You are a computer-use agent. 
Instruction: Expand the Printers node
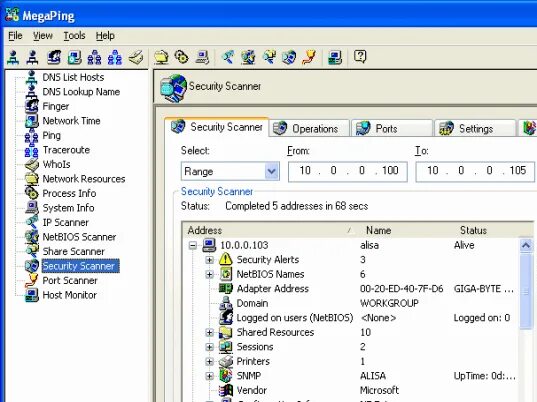[x=210, y=361]
